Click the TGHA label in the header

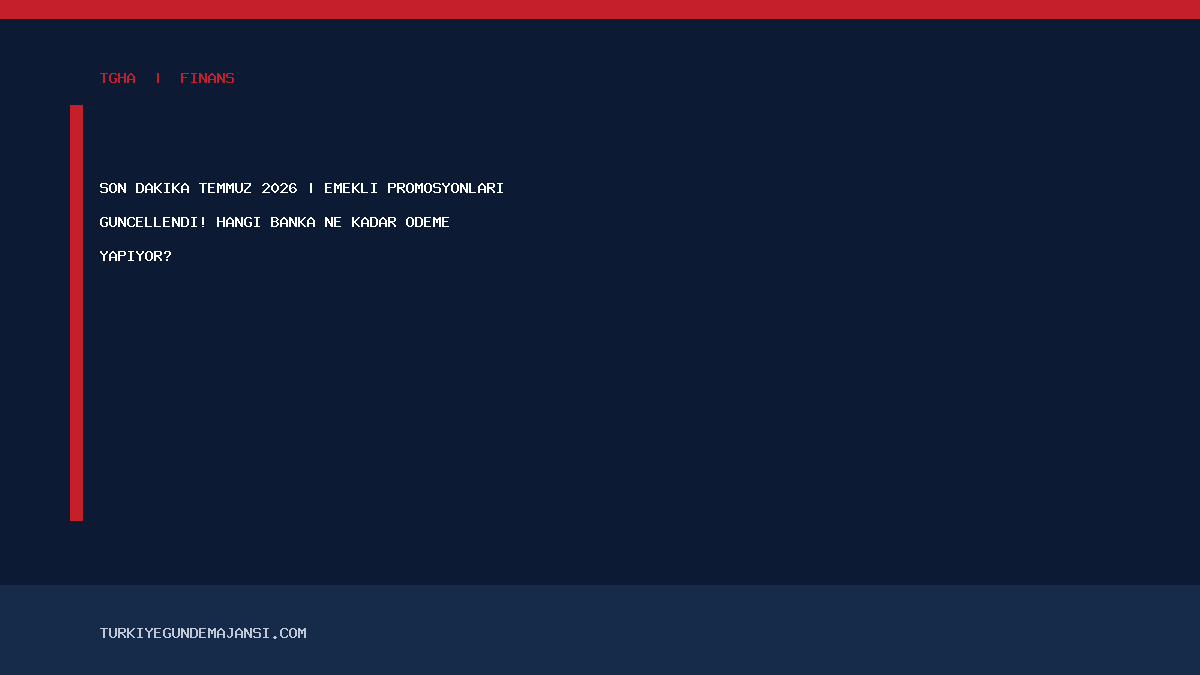(118, 78)
